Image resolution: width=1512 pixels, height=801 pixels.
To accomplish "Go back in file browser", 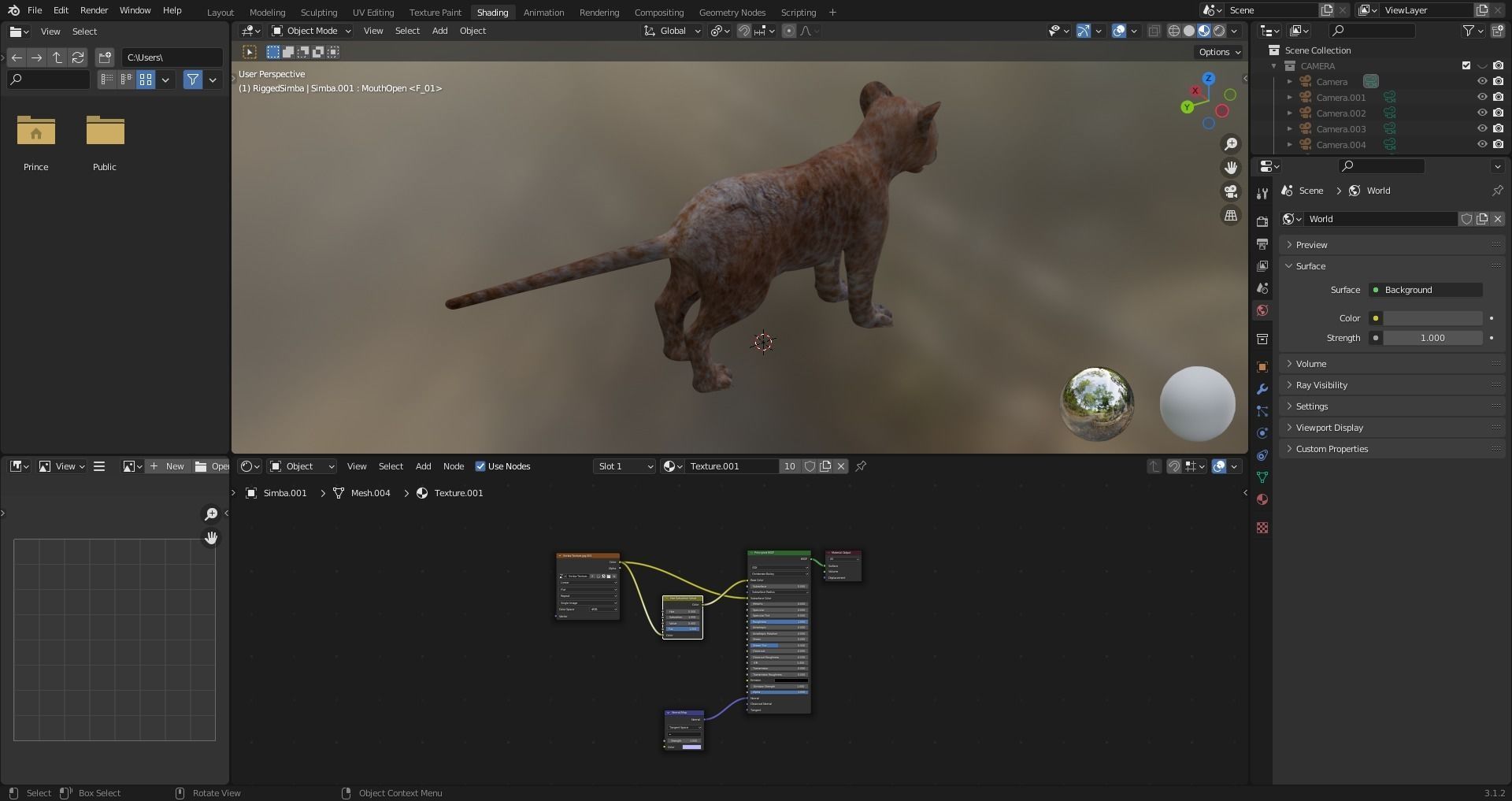I will (x=17, y=57).
